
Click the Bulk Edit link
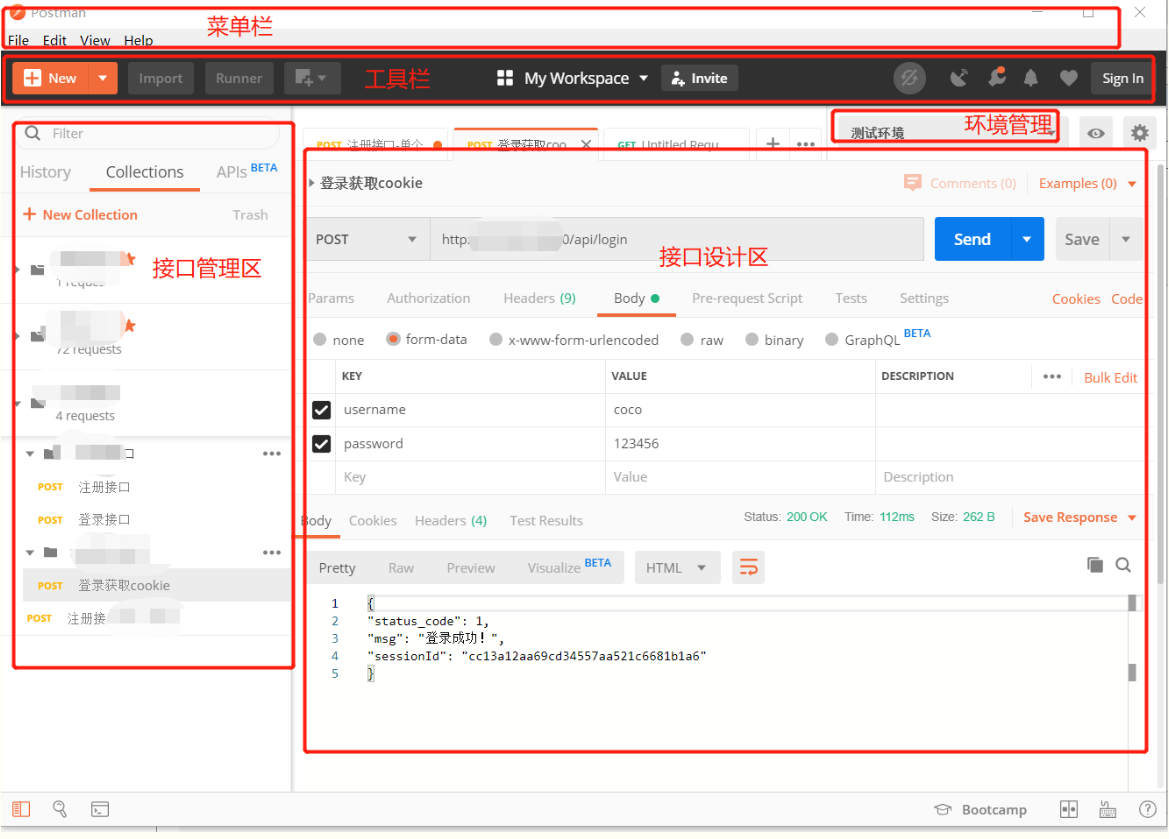[1110, 377]
